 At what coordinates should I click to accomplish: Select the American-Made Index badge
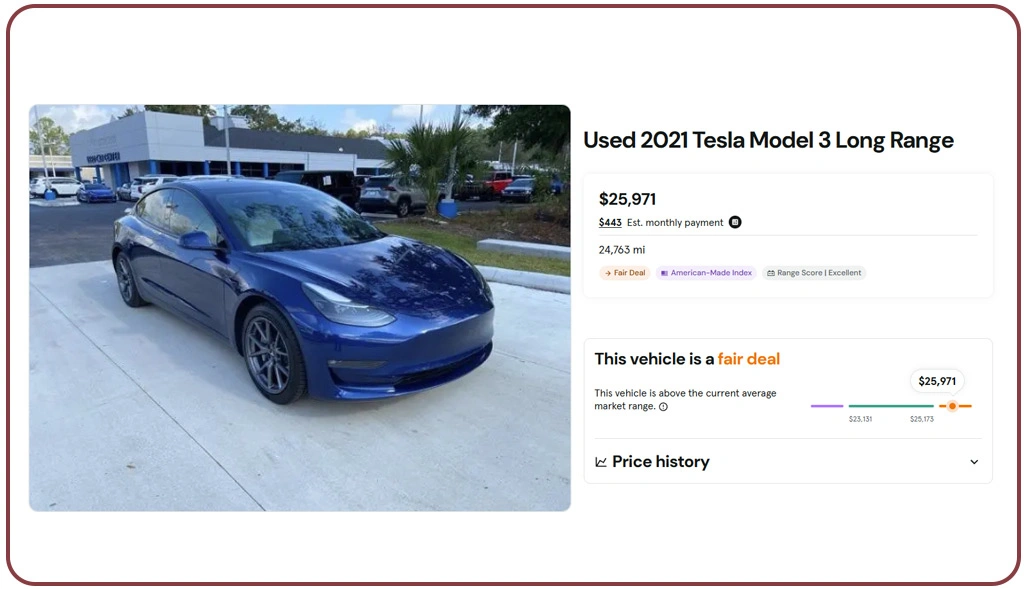[706, 273]
